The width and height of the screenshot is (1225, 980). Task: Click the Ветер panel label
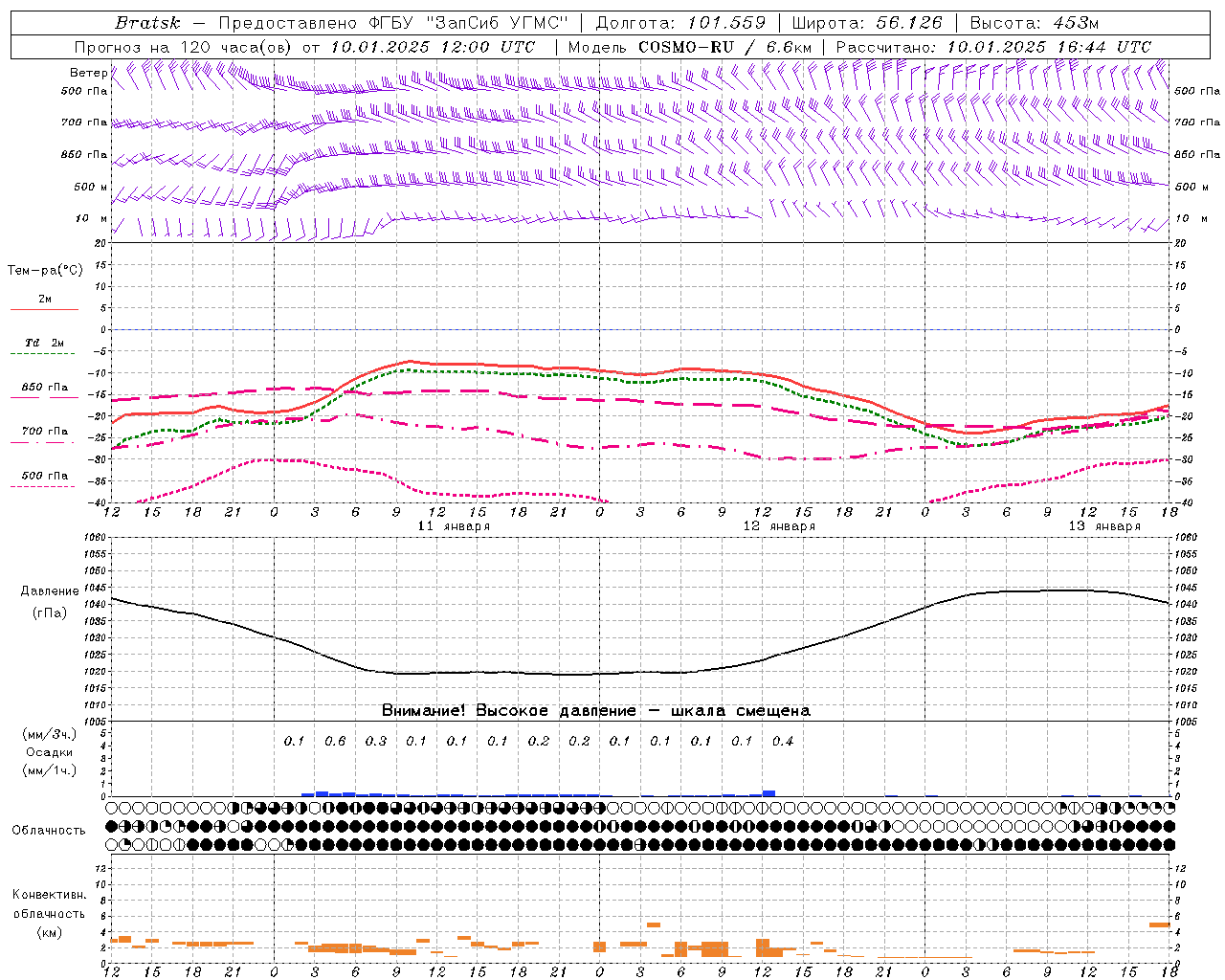pos(88,73)
